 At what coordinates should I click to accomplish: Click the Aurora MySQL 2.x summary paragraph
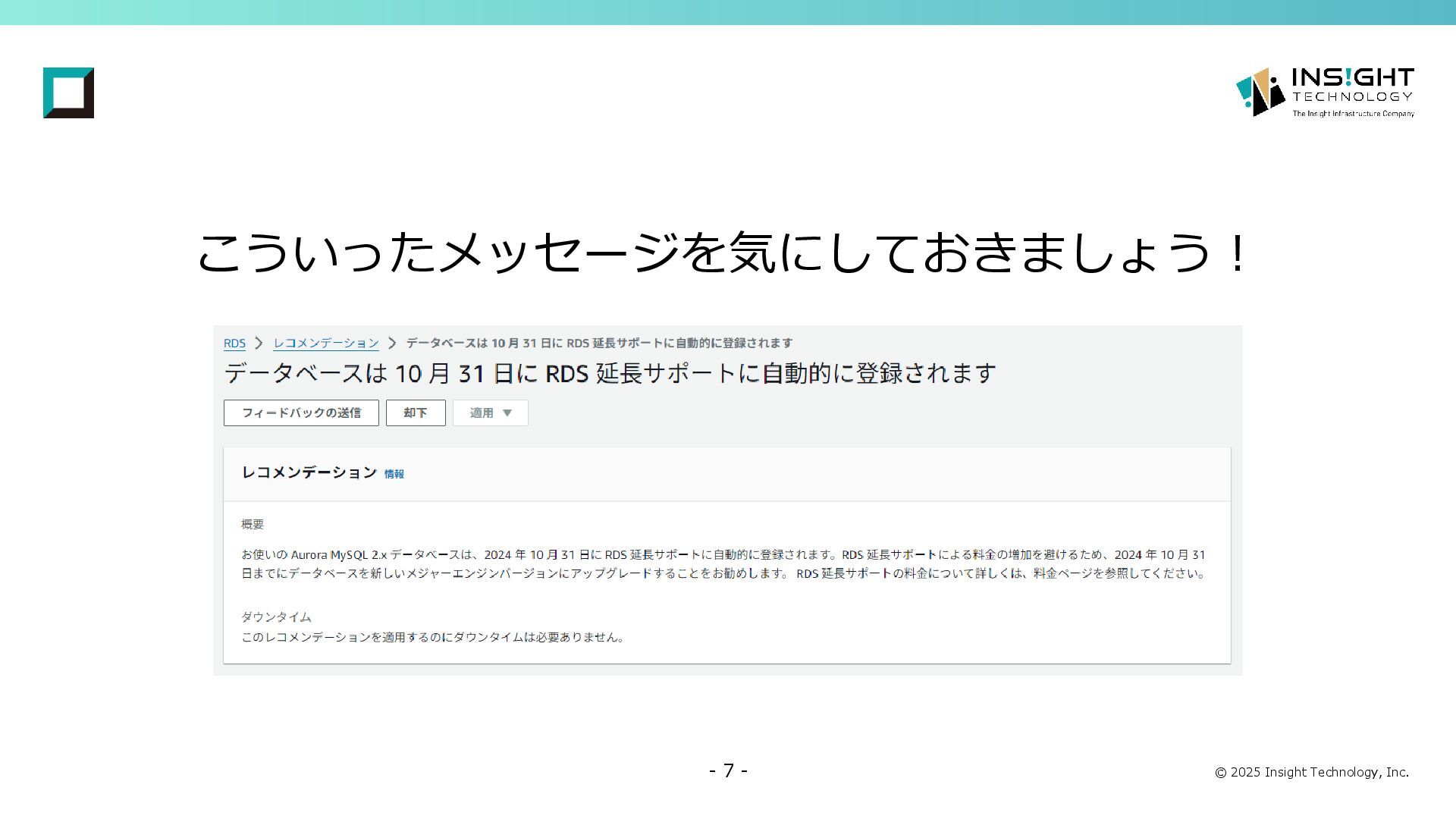pos(723,563)
